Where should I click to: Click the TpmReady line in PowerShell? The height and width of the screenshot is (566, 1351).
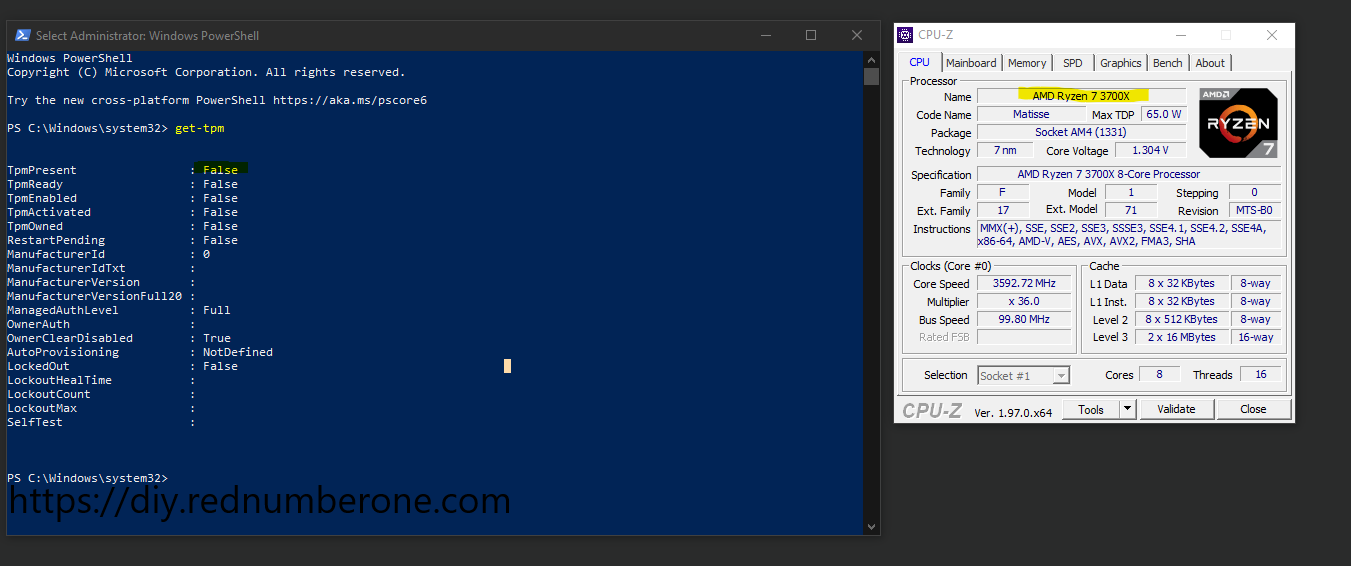[122, 184]
